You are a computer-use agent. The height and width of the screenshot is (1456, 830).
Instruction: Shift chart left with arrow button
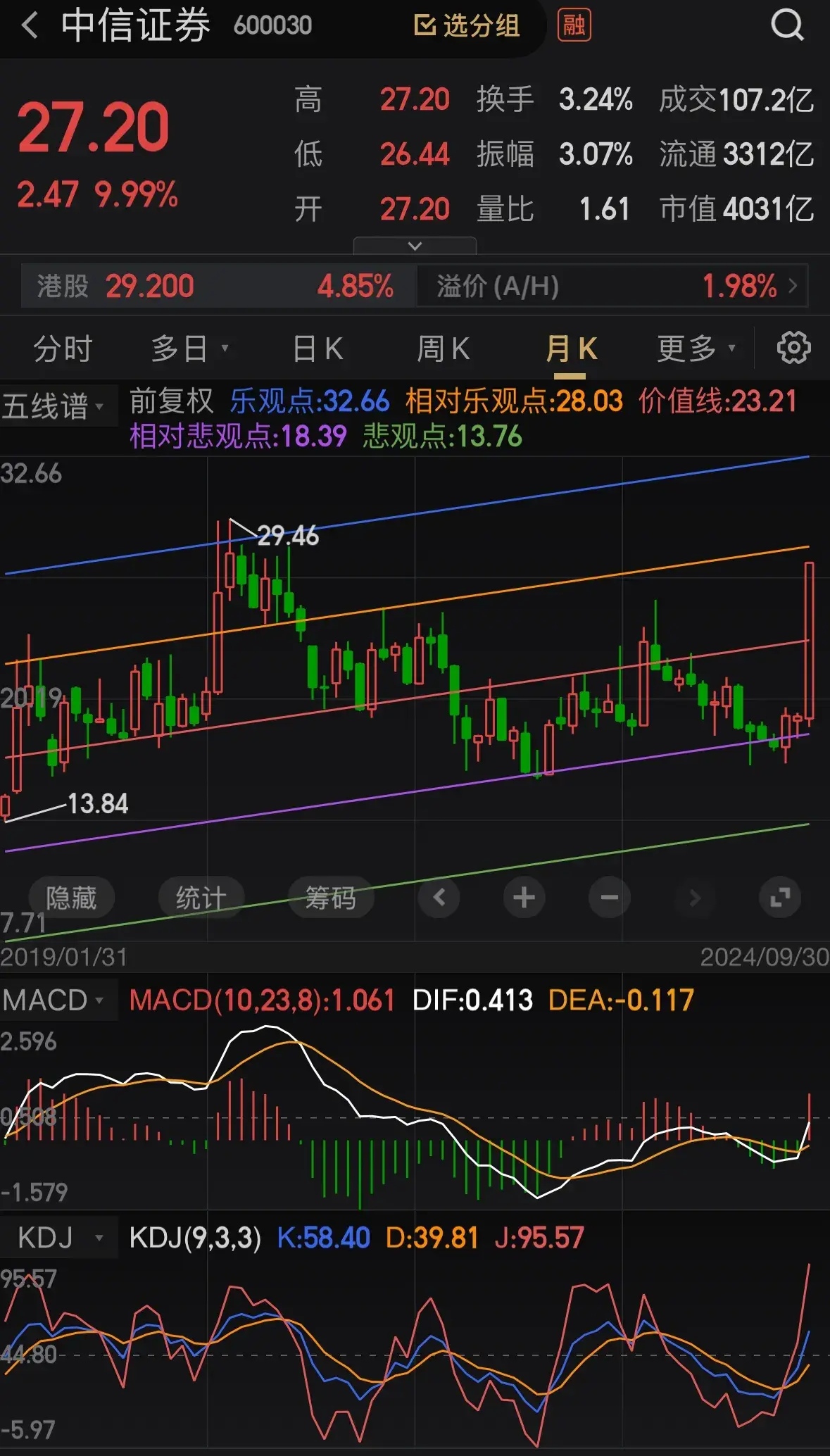pyautogui.click(x=439, y=898)
